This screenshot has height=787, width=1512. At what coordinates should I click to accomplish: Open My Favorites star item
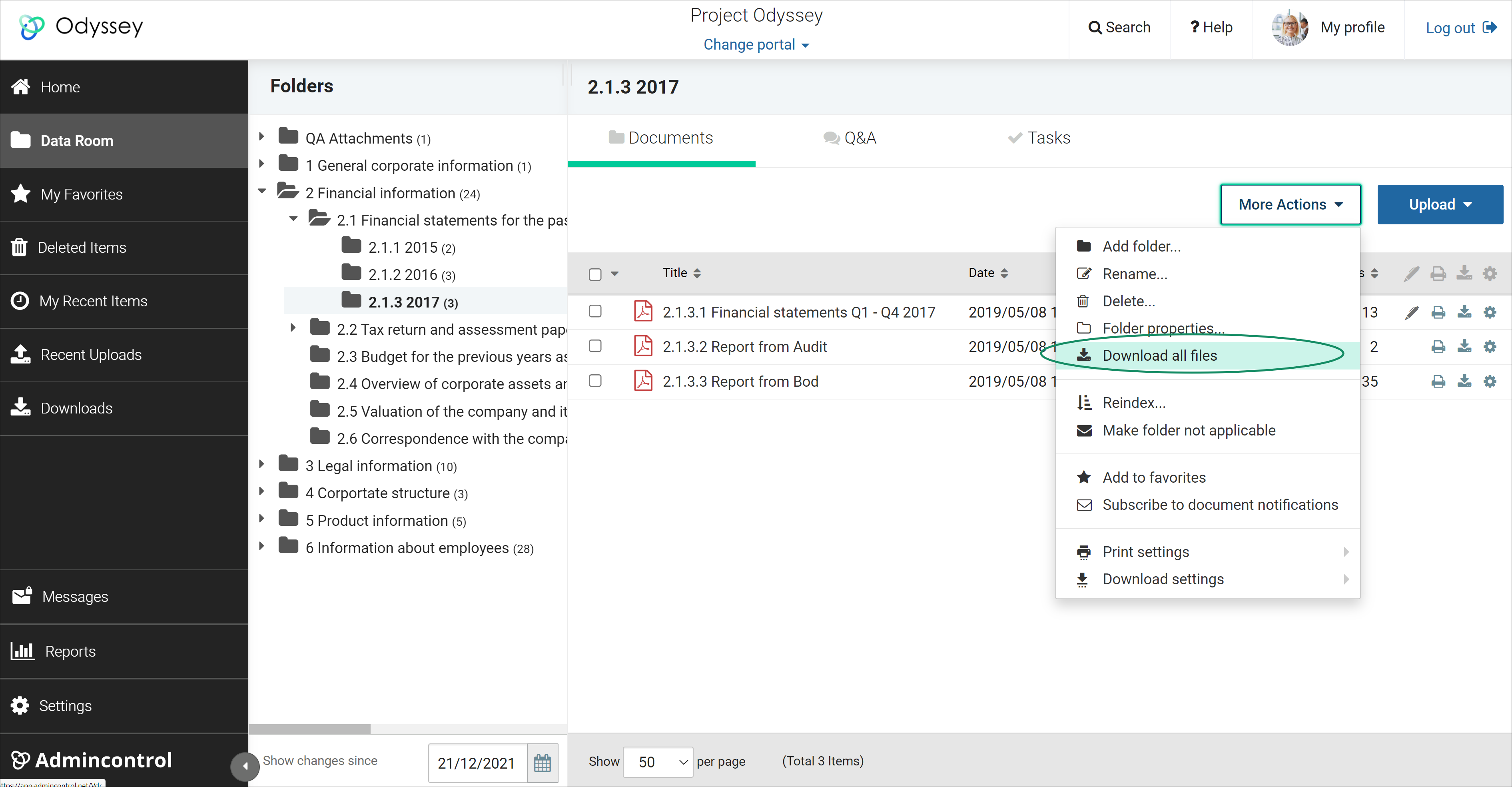[x=124, y=194]
